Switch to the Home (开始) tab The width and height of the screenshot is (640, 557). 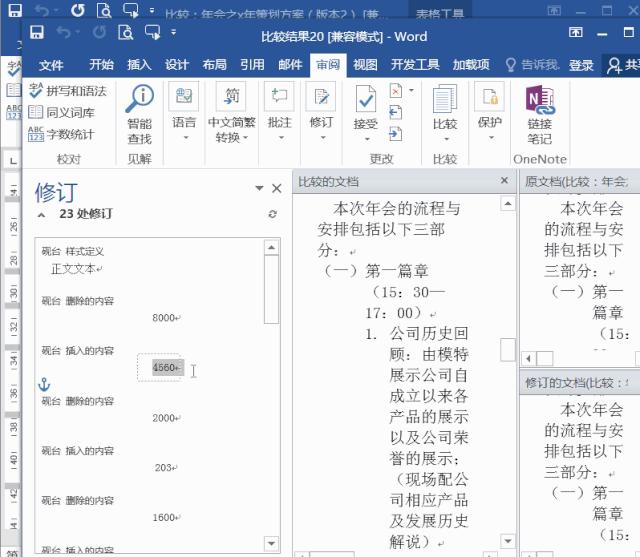101,64
